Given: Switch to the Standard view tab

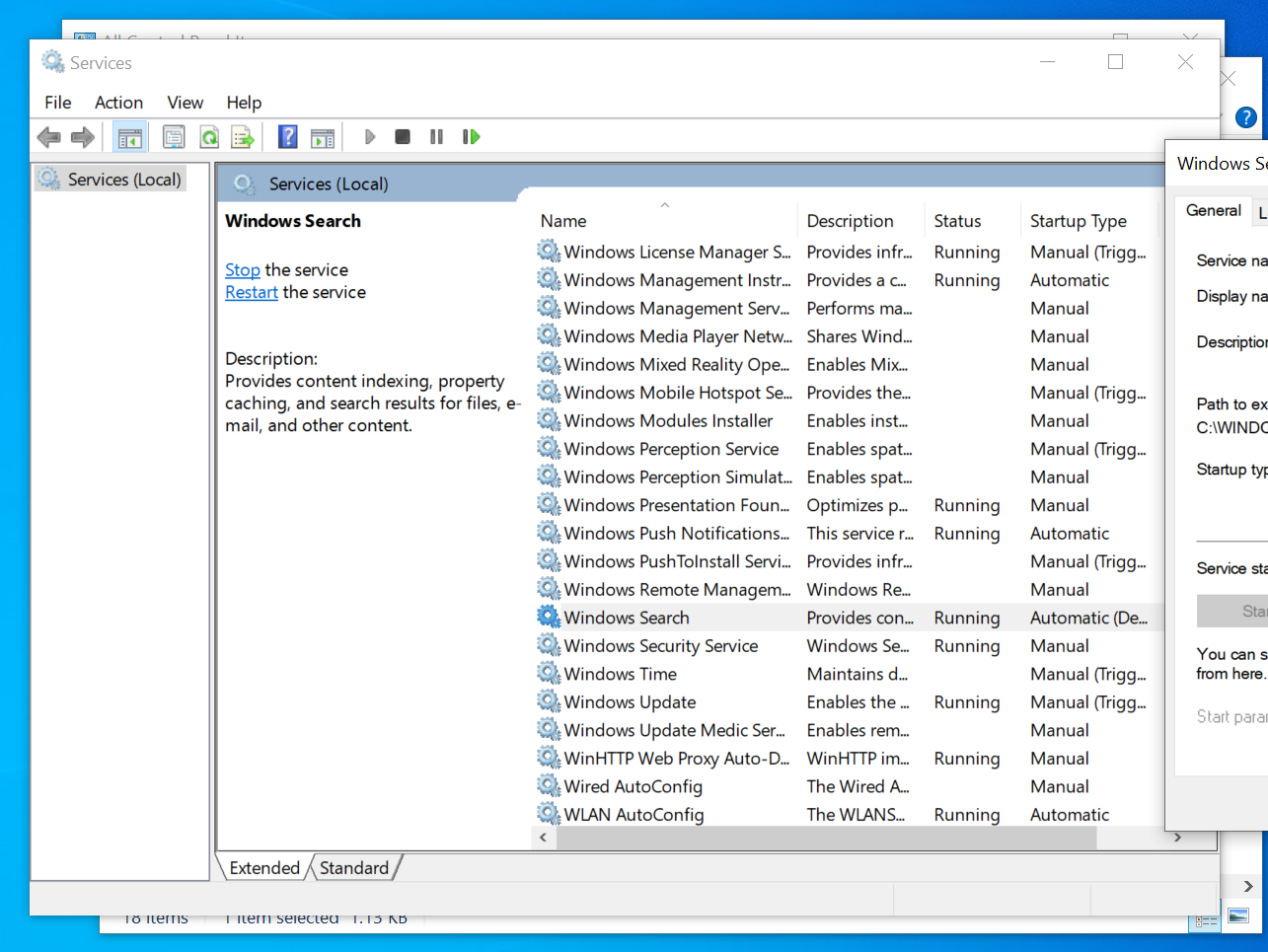Looking at the screenshot, I should tap(353, 867).
